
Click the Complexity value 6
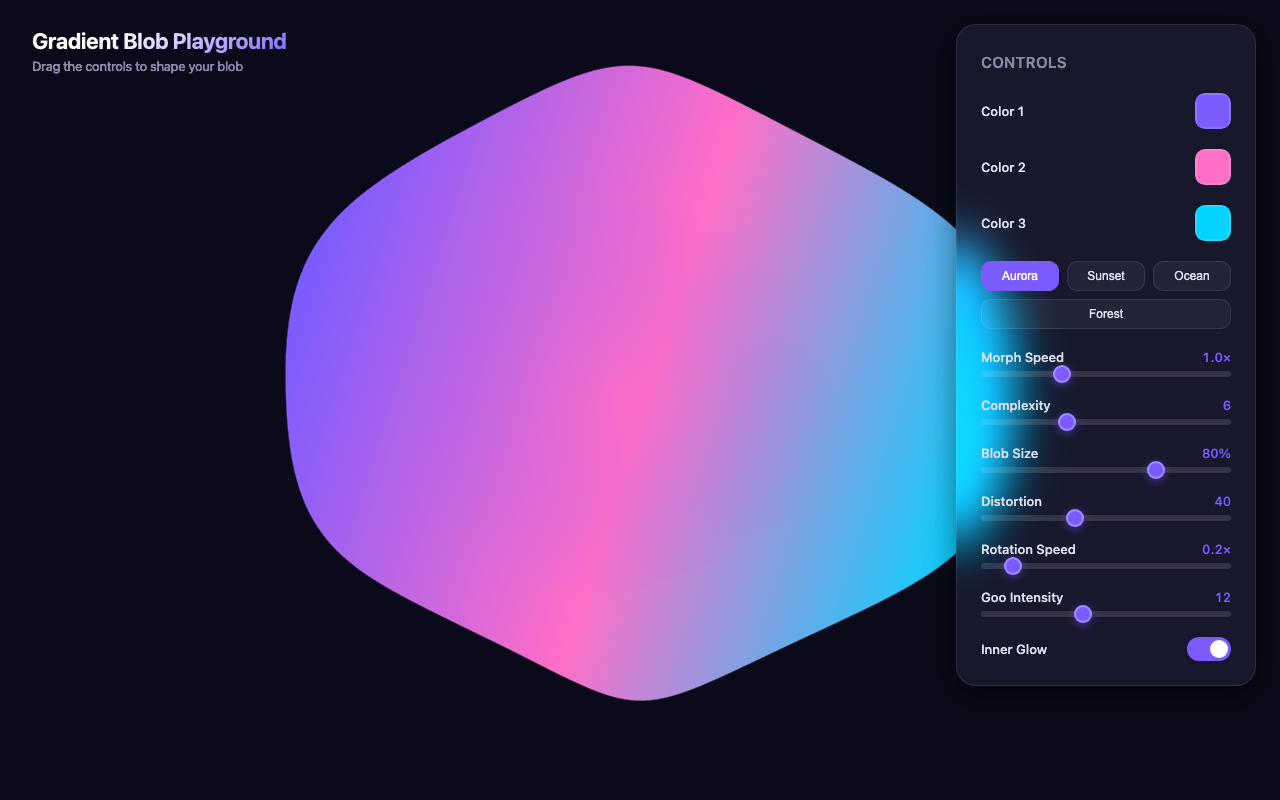1227,405
